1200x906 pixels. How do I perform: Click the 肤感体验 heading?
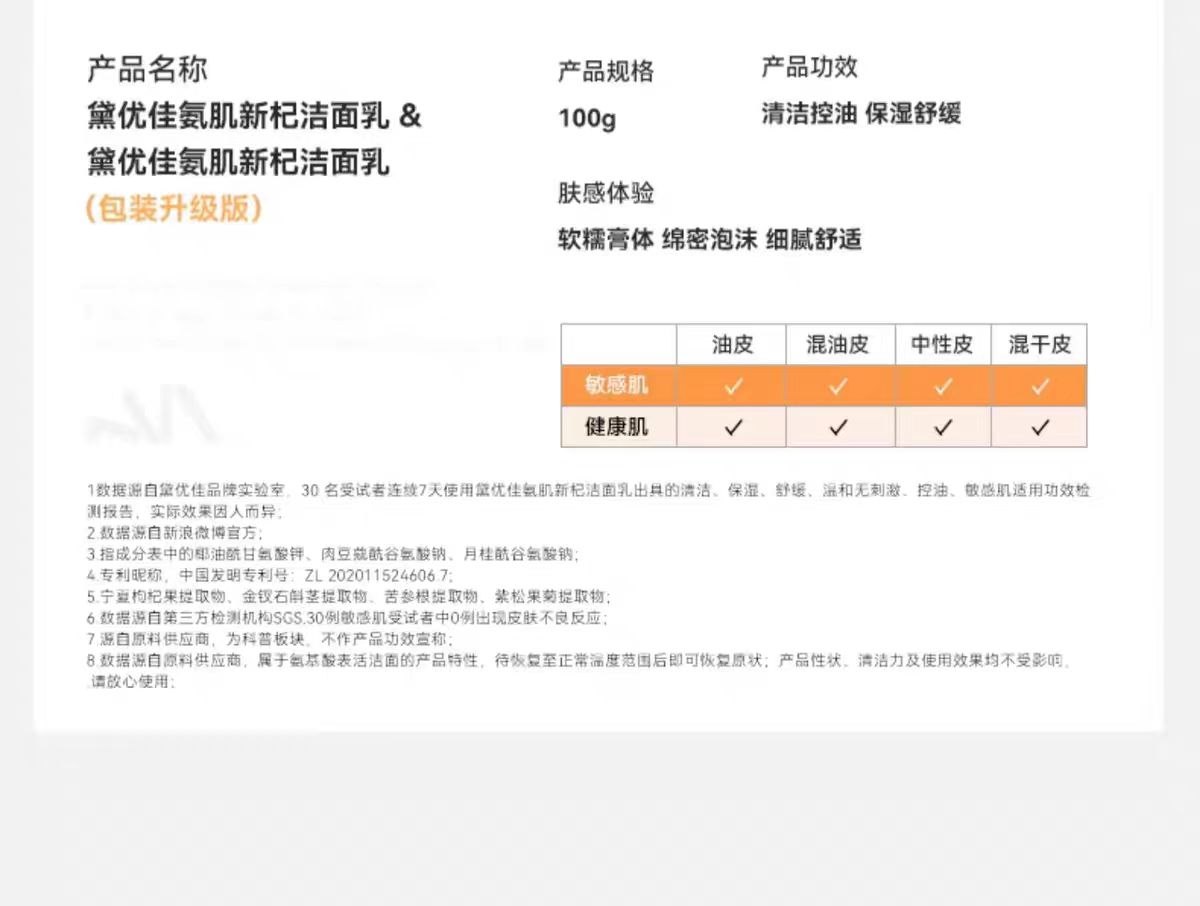[606, 192]
